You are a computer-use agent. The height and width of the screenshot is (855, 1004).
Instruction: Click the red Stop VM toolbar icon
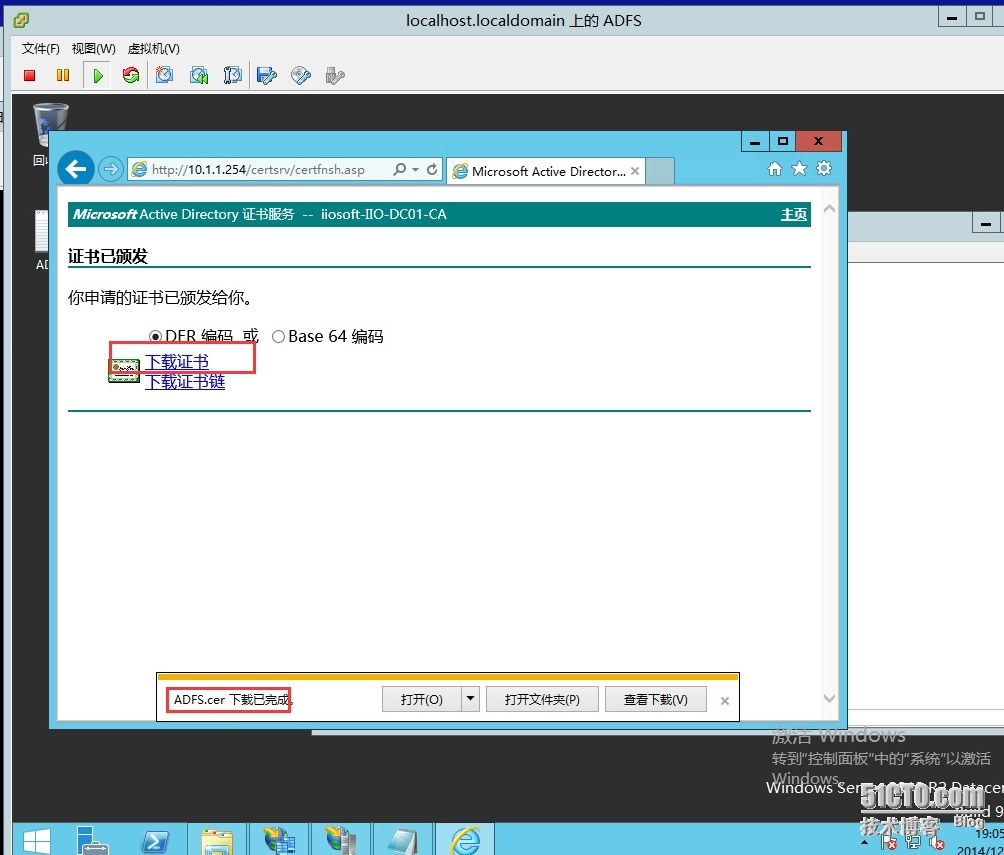[29, 76]
